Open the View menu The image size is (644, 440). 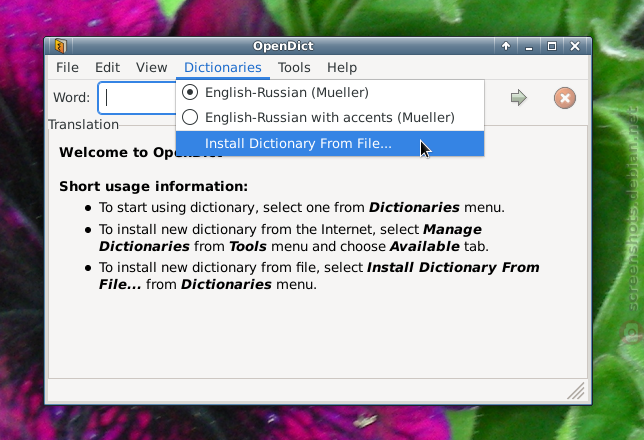click(x=152, y=67)
